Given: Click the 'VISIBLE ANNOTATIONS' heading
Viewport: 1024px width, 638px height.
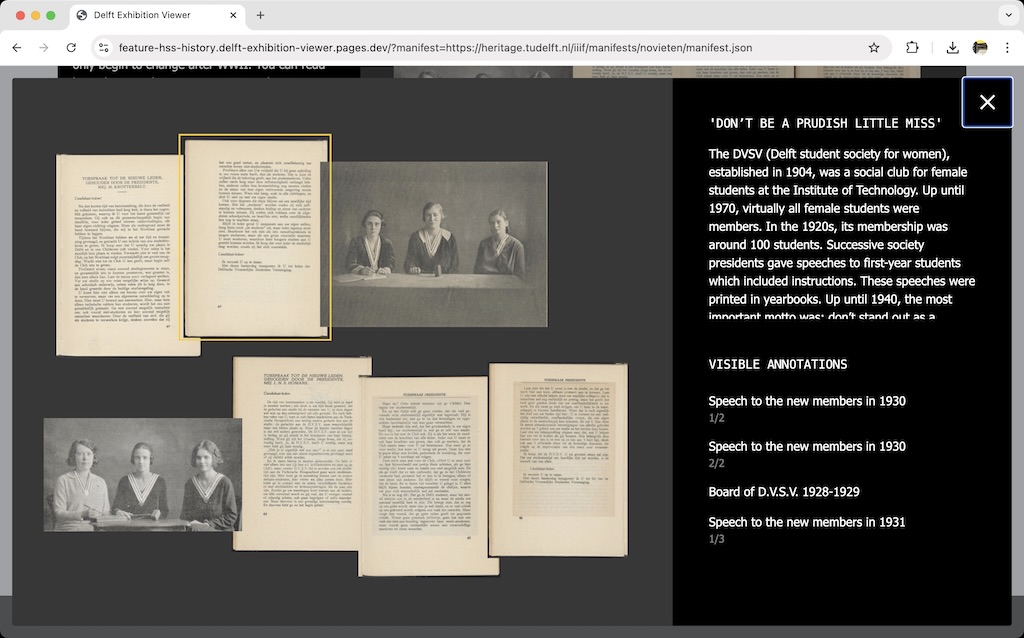Looking at the screenshot, I should click(x=778, y=364).
